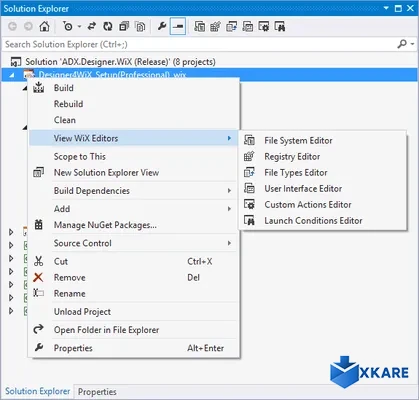Click the Search Solution Explorer field
This screenshot has width=419, height=400.
pyautogui.click(x=200, y=44)
